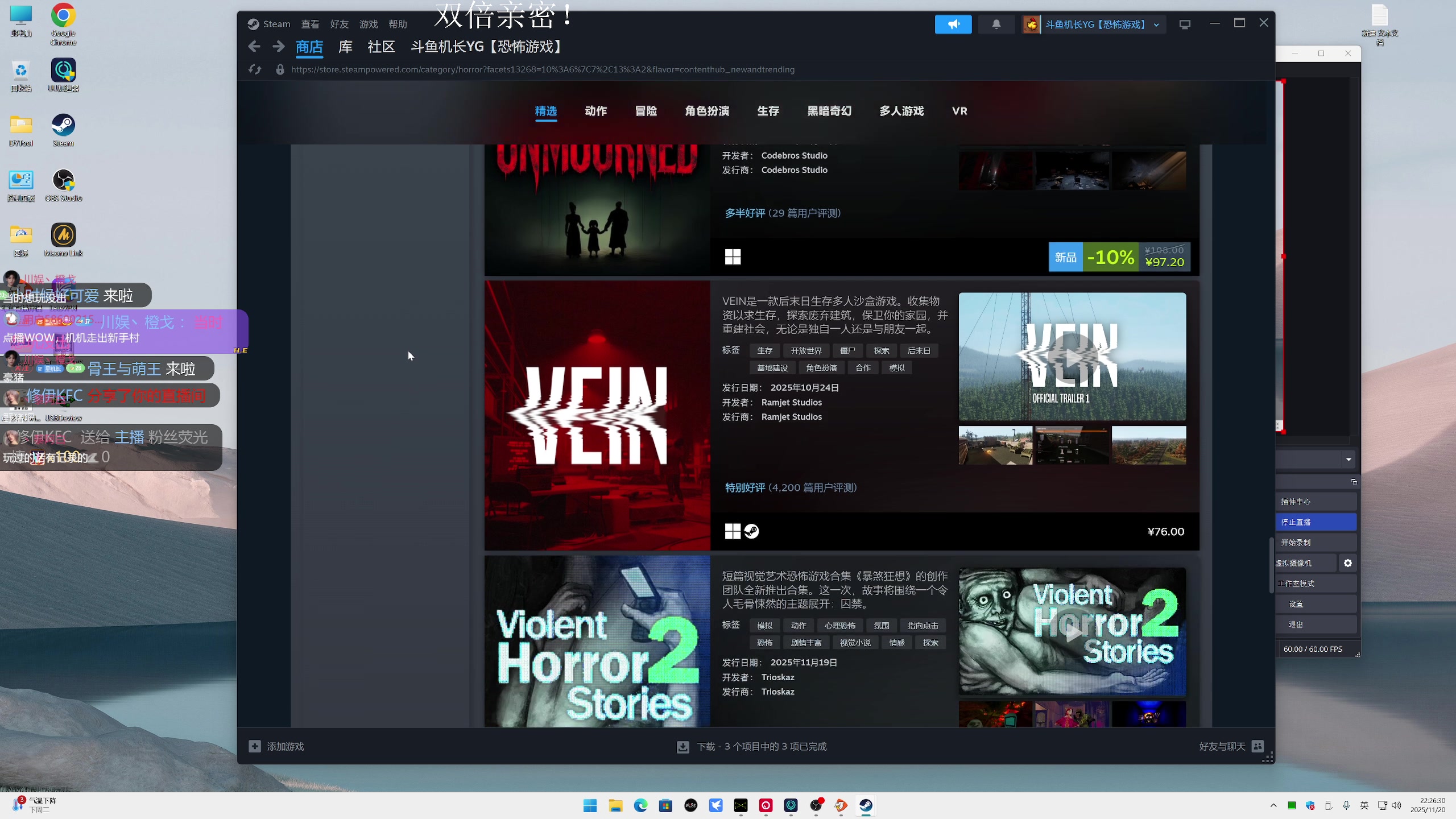Viewport: 1456px width, 819px height.
Task: Expand the OBS panel dropdown arrow
Action: click(x=1349, y=460)
